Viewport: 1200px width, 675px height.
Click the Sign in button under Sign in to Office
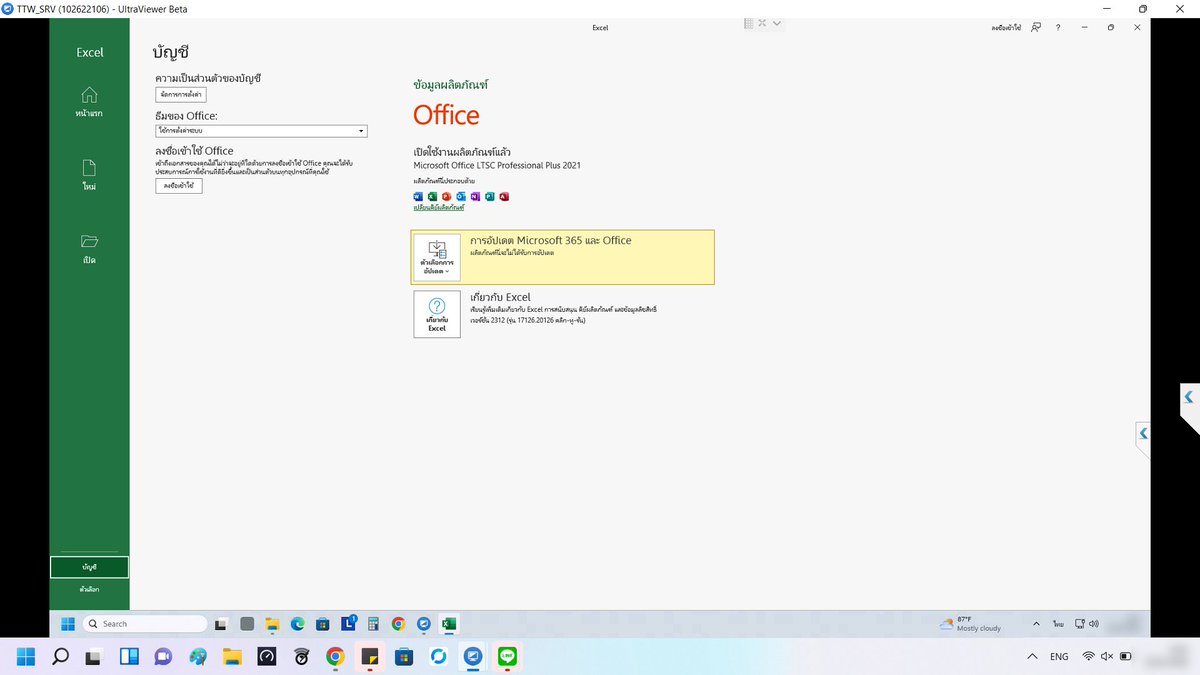[178, 186]
